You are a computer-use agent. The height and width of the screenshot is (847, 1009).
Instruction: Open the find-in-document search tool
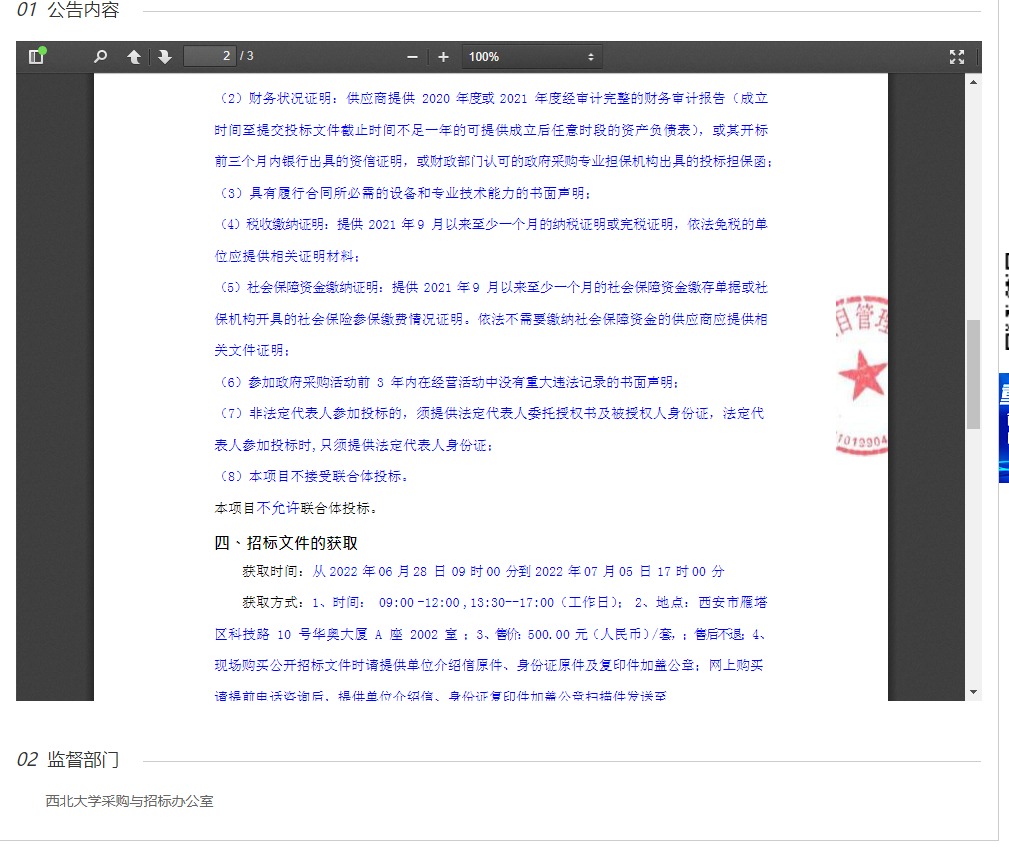click(x=100, y=57)
